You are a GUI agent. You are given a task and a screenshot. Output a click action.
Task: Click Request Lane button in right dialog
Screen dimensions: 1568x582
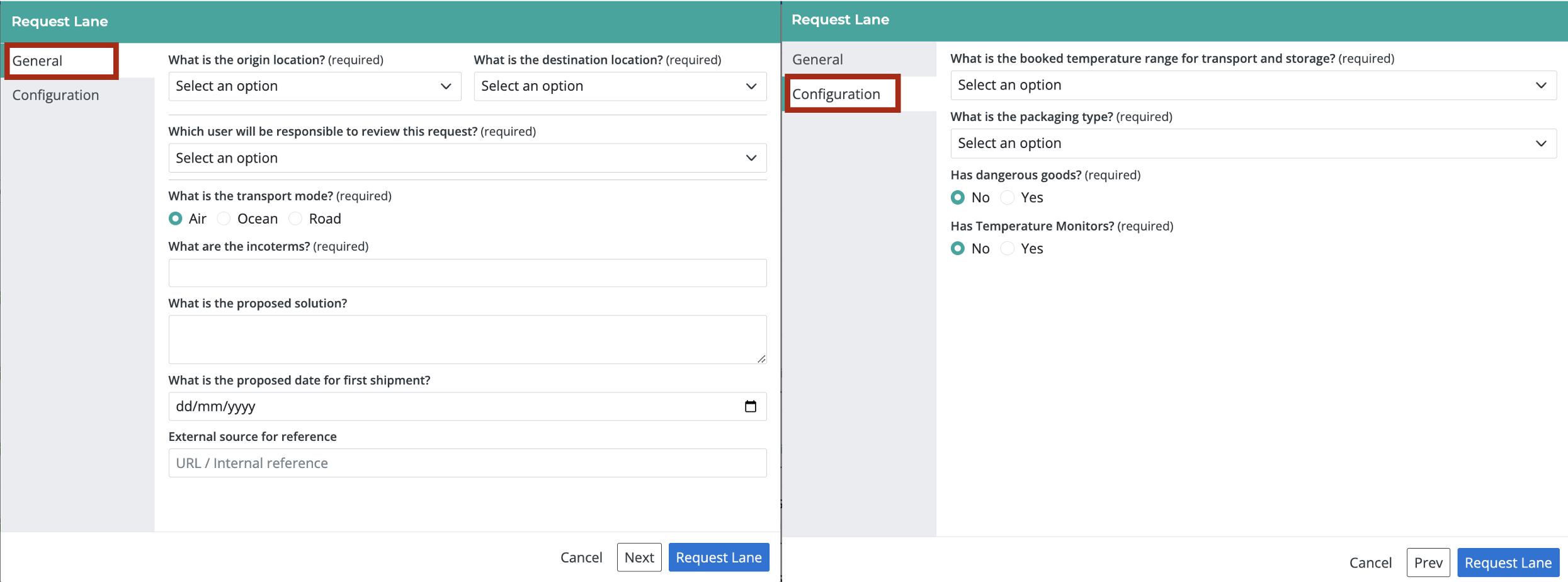tap(1508, 562)
